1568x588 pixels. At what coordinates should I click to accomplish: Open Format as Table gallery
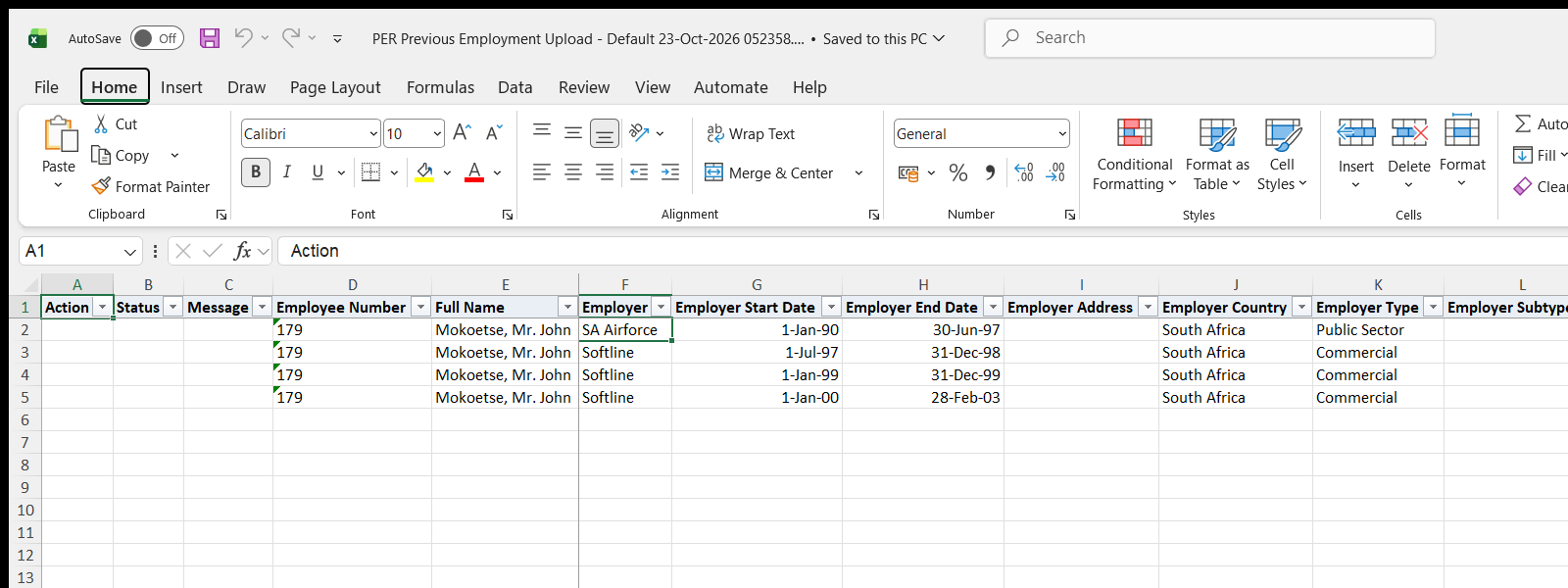[1217, 154]
